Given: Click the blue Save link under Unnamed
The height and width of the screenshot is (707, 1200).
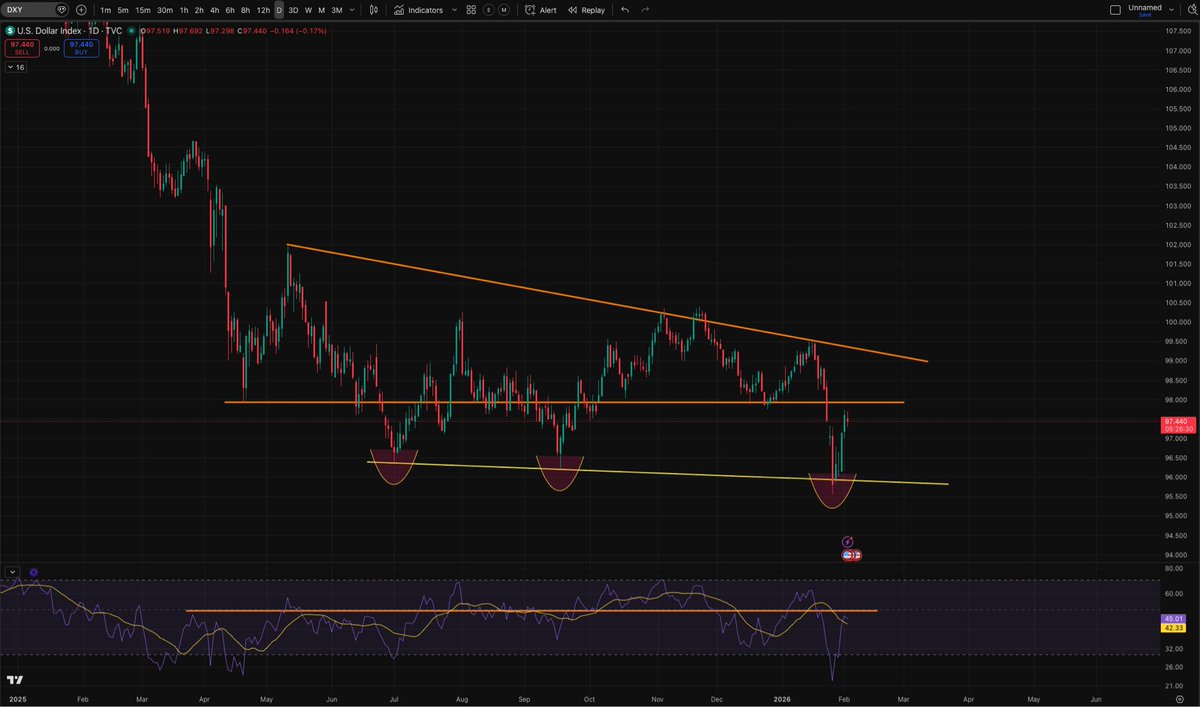Looking at the screenshot, I should tap(1145, 14).
